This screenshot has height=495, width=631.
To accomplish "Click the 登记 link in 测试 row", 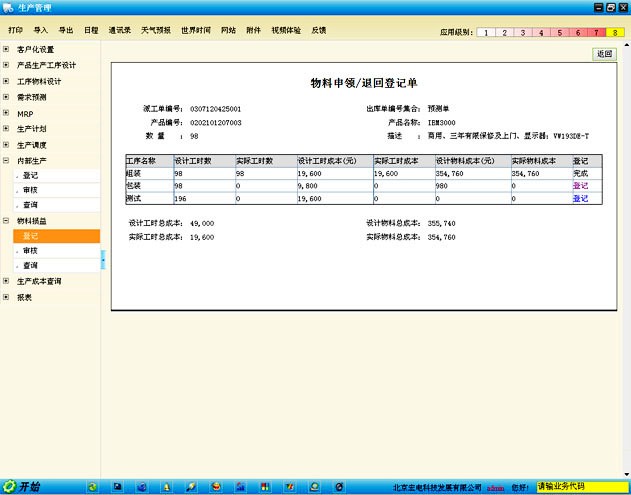I will click(580, 199).
